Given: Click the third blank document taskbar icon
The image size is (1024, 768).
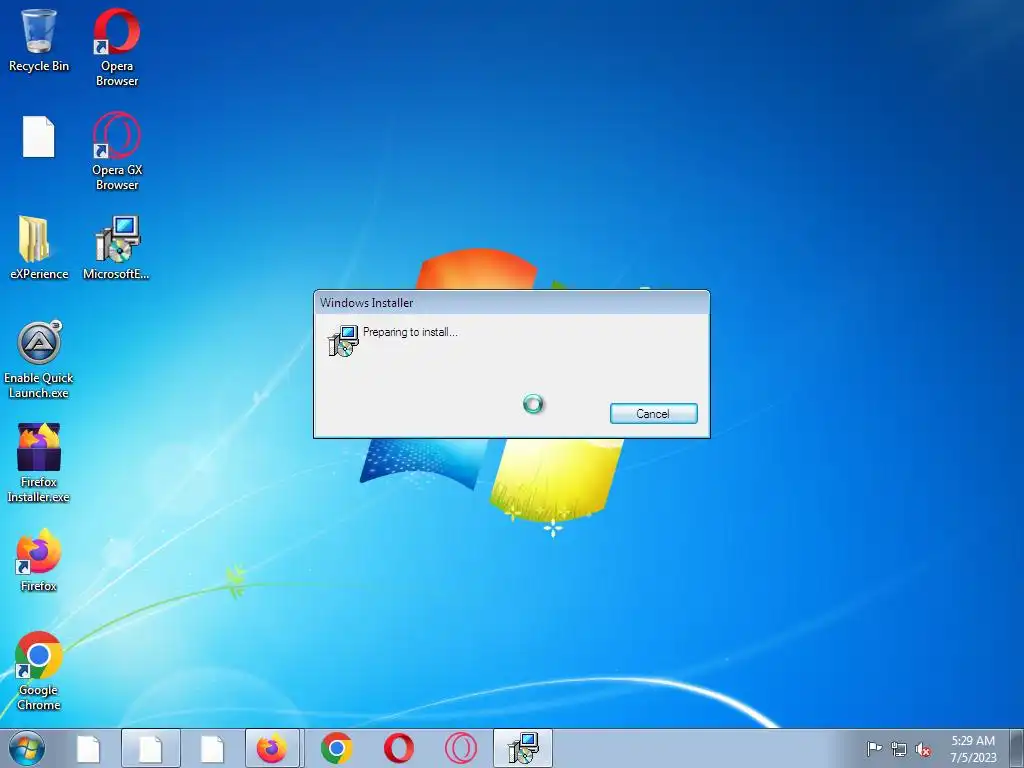Looking at the screenshot, I should point(212,748).
